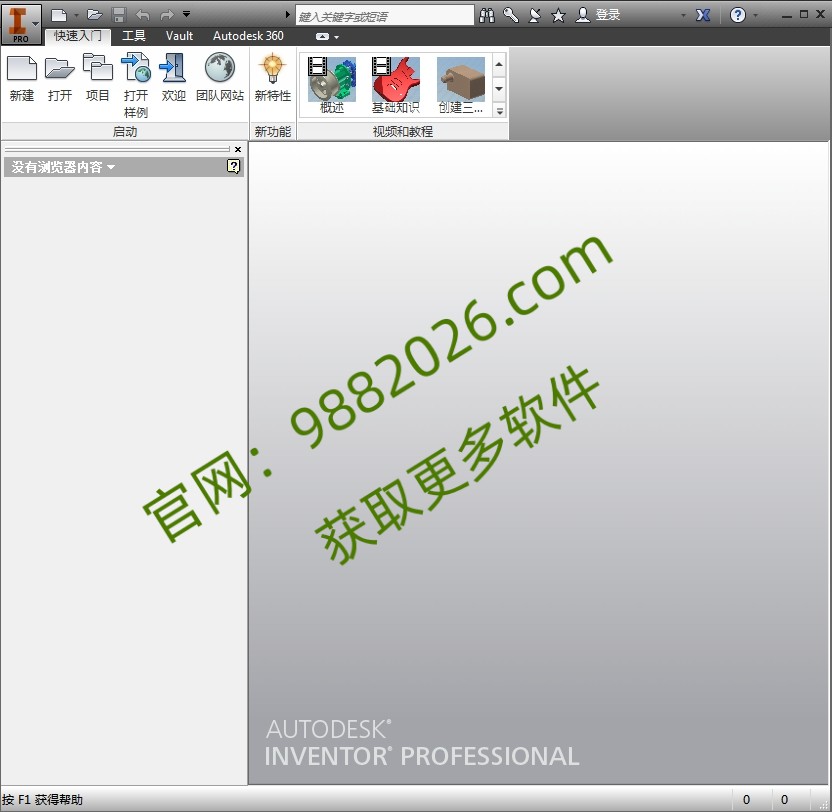This screenshot has width=832, height=812.
Task: Open Help via the question mark button
Action: pyautogui.click(x=738, y=13)
